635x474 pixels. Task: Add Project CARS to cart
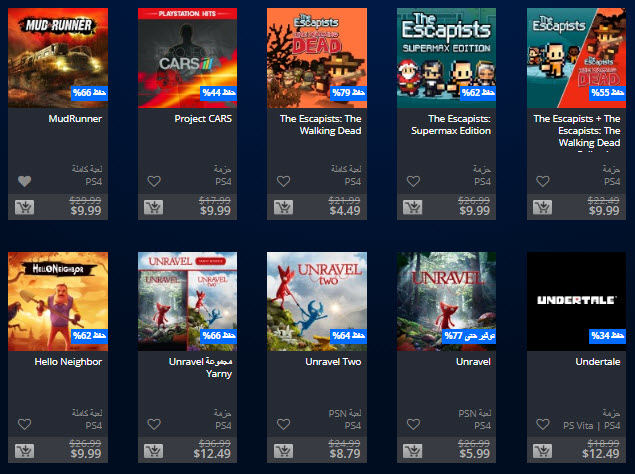[154, 207]
